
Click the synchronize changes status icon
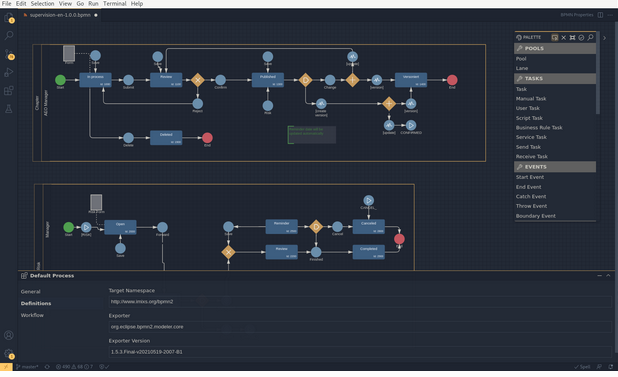(47, 367)
